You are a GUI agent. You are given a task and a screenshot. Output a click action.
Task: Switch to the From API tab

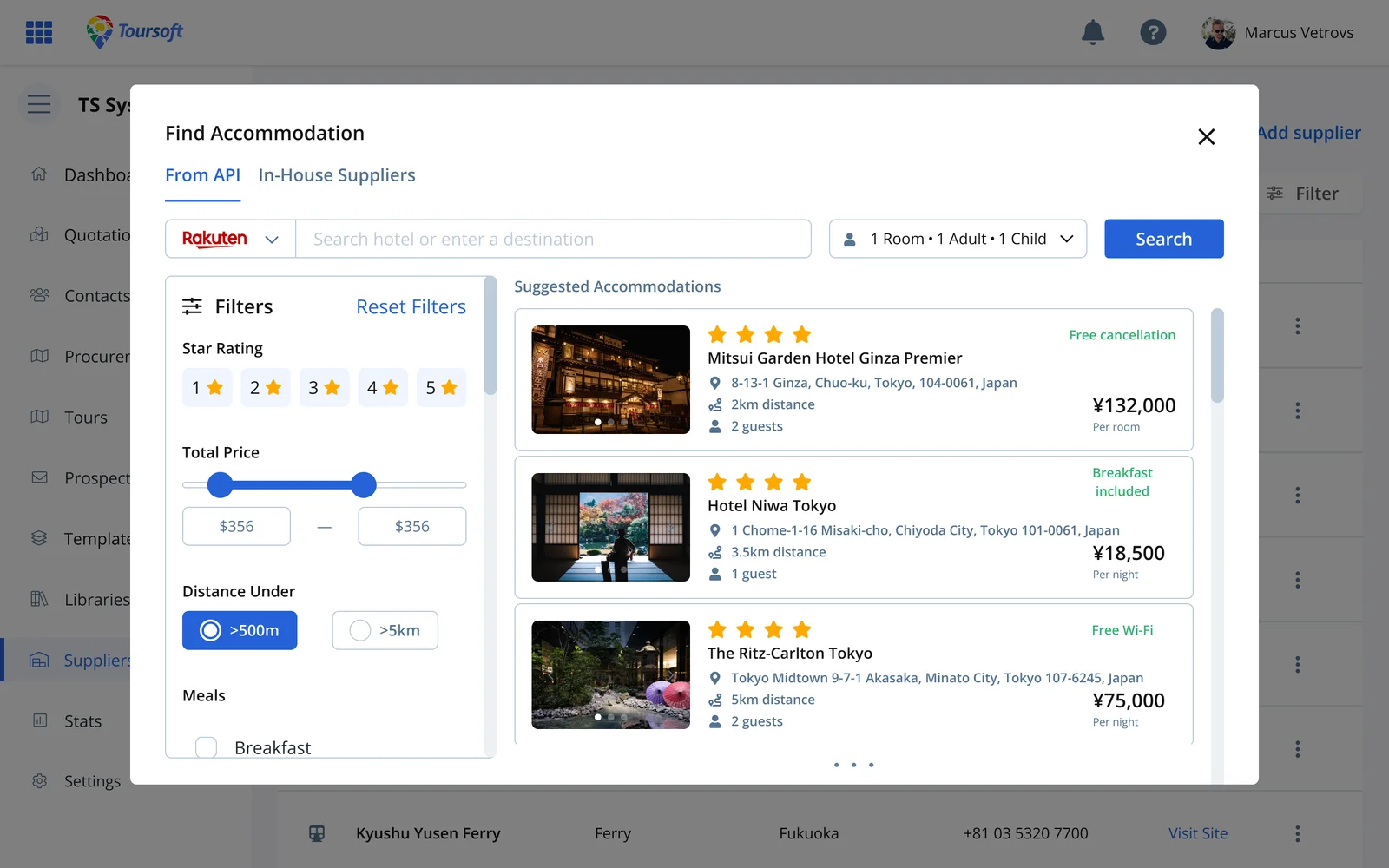pos(202,175)
